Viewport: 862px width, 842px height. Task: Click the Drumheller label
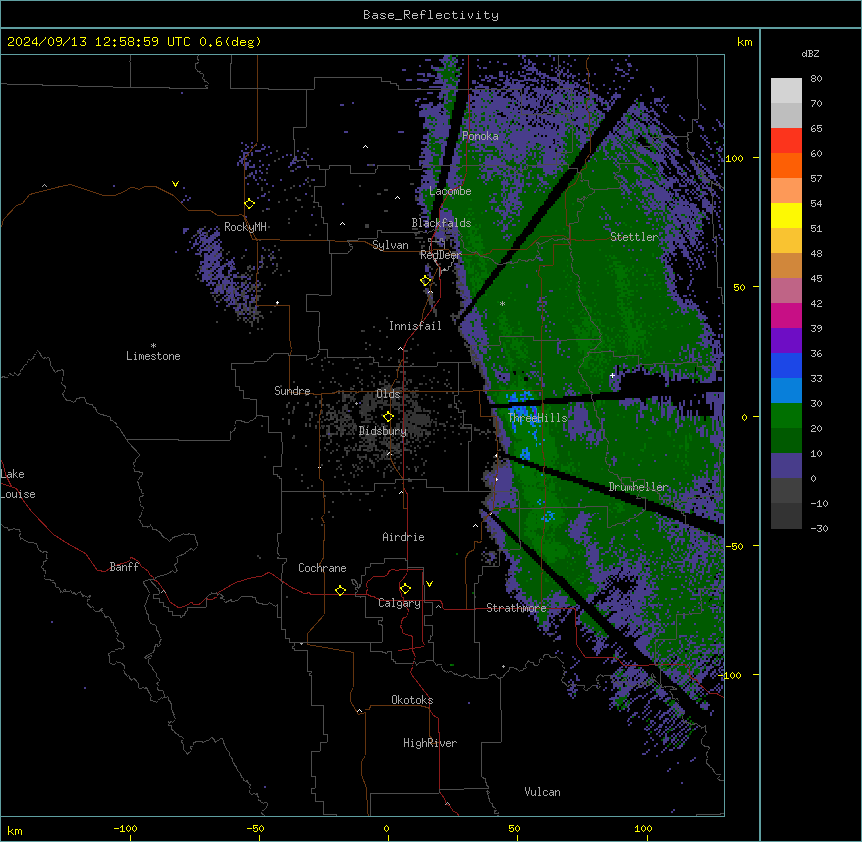[638, 487]
